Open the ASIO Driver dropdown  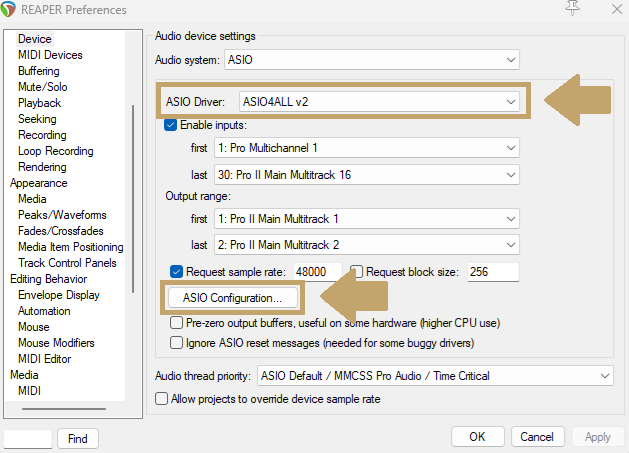(x=379, y=102)
